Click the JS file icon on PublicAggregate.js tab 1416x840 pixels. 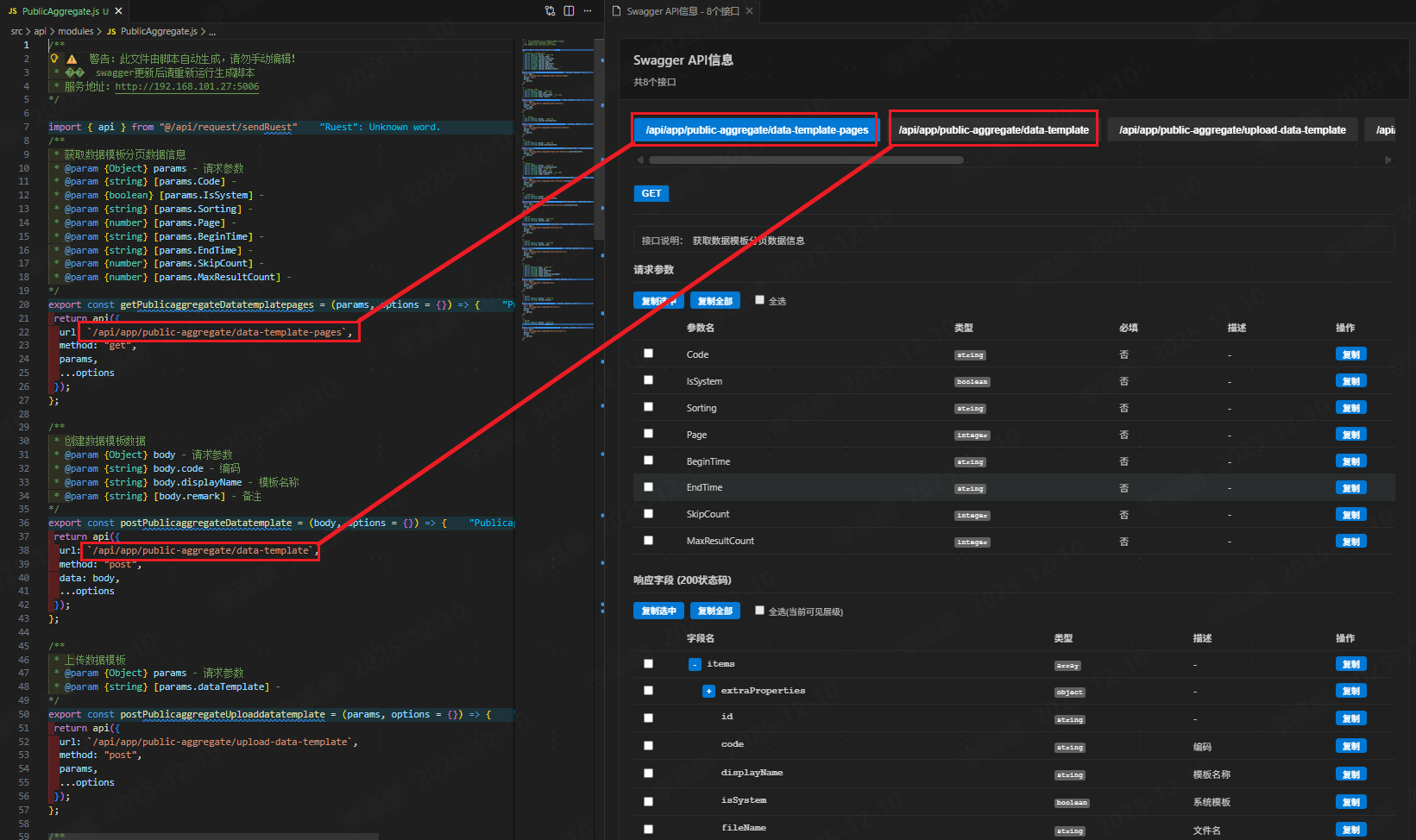point(13,11)
